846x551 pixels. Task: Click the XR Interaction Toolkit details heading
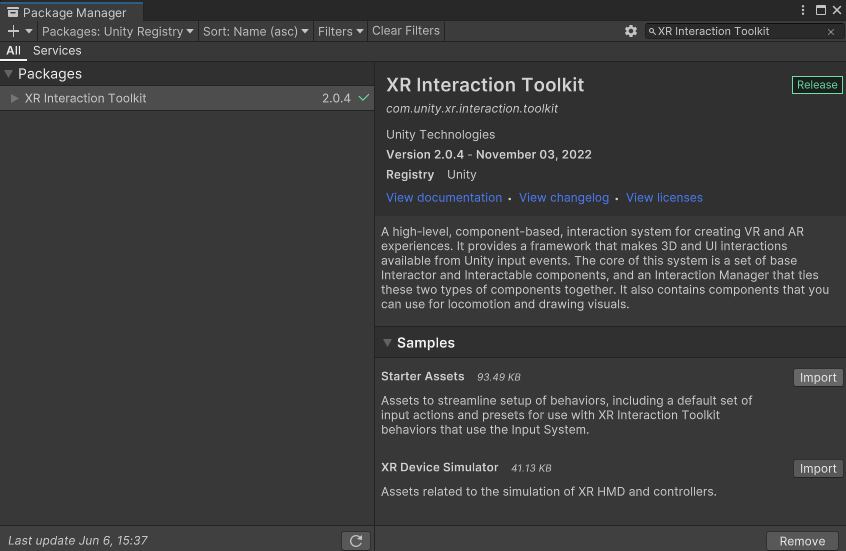click(x=485, y=85)
